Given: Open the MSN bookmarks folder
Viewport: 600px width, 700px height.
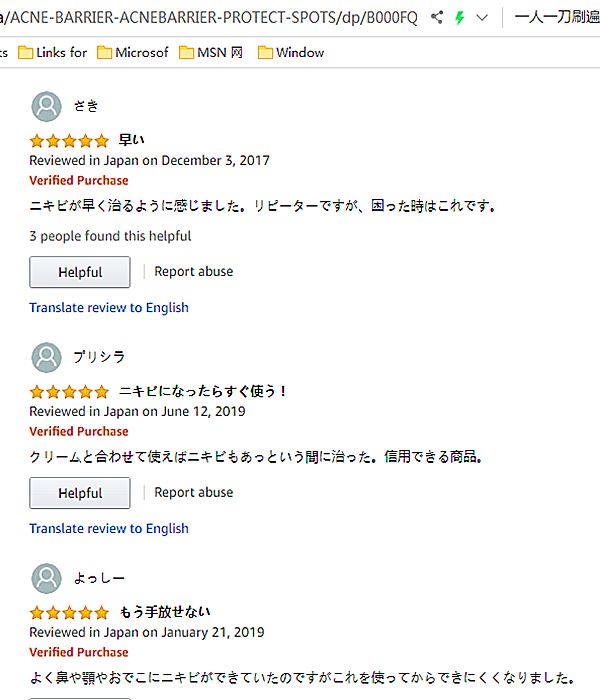Looking at the screenshot, I should [211, 52].
